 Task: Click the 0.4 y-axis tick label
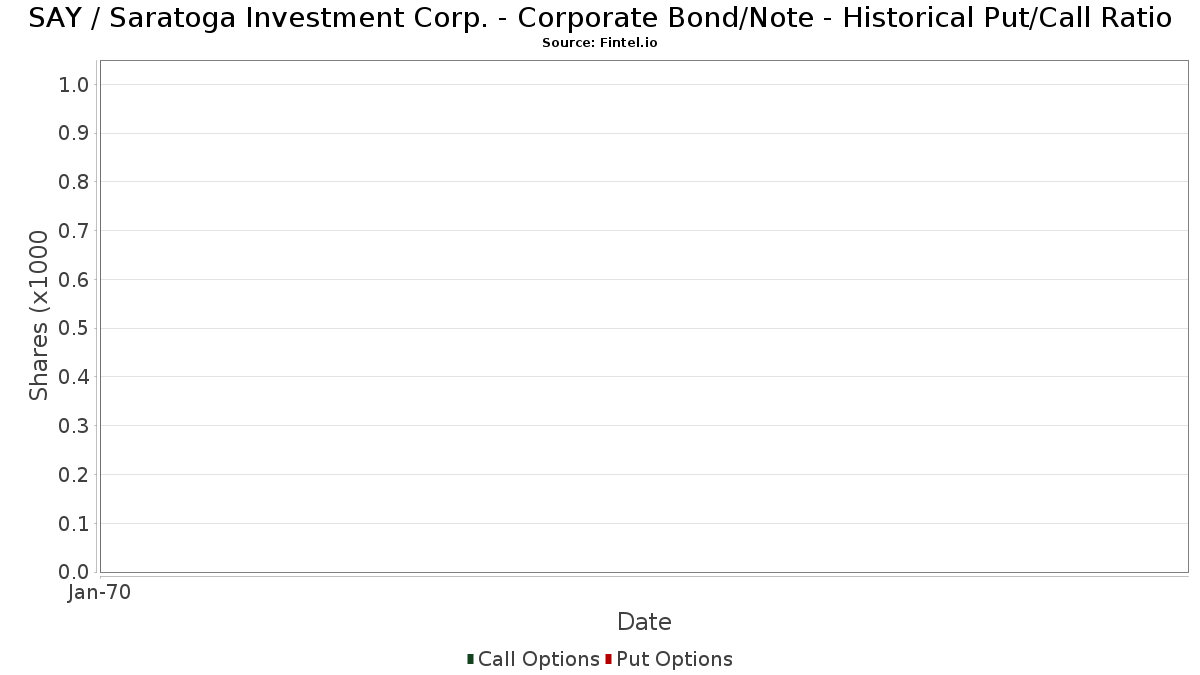pos(74,377)
